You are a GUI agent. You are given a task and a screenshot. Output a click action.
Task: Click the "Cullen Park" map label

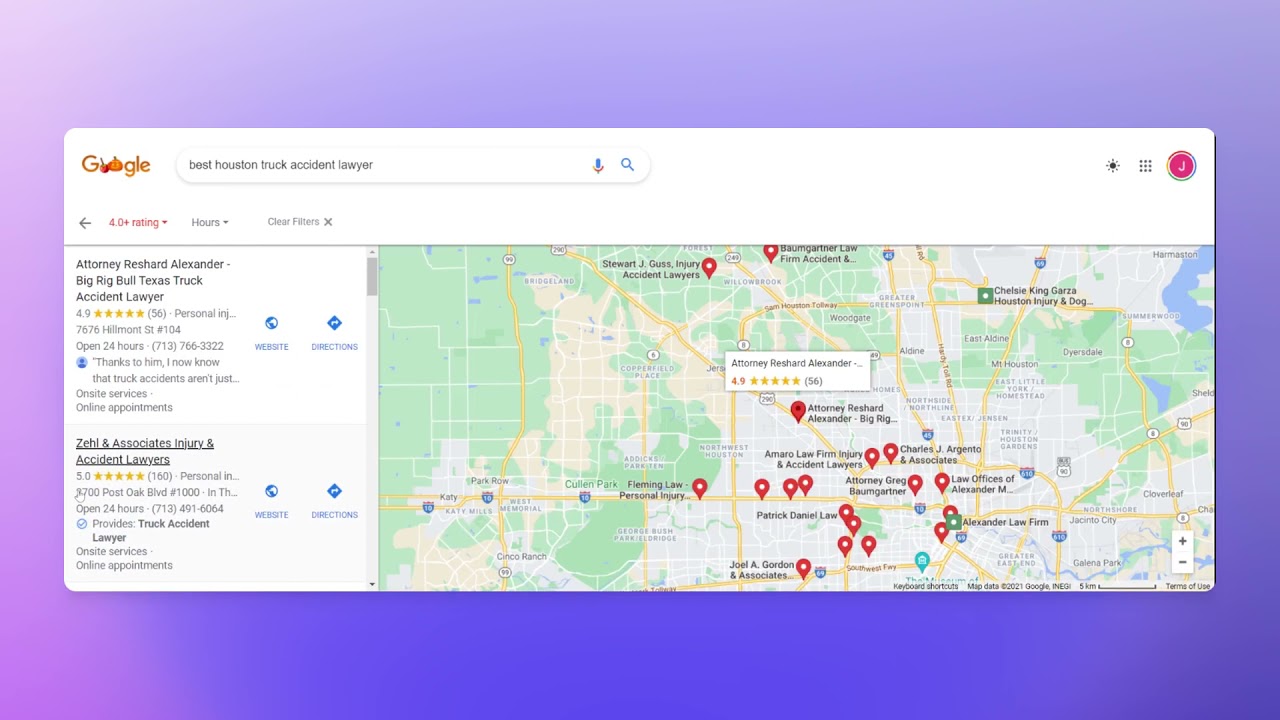[x=591, y=484]
